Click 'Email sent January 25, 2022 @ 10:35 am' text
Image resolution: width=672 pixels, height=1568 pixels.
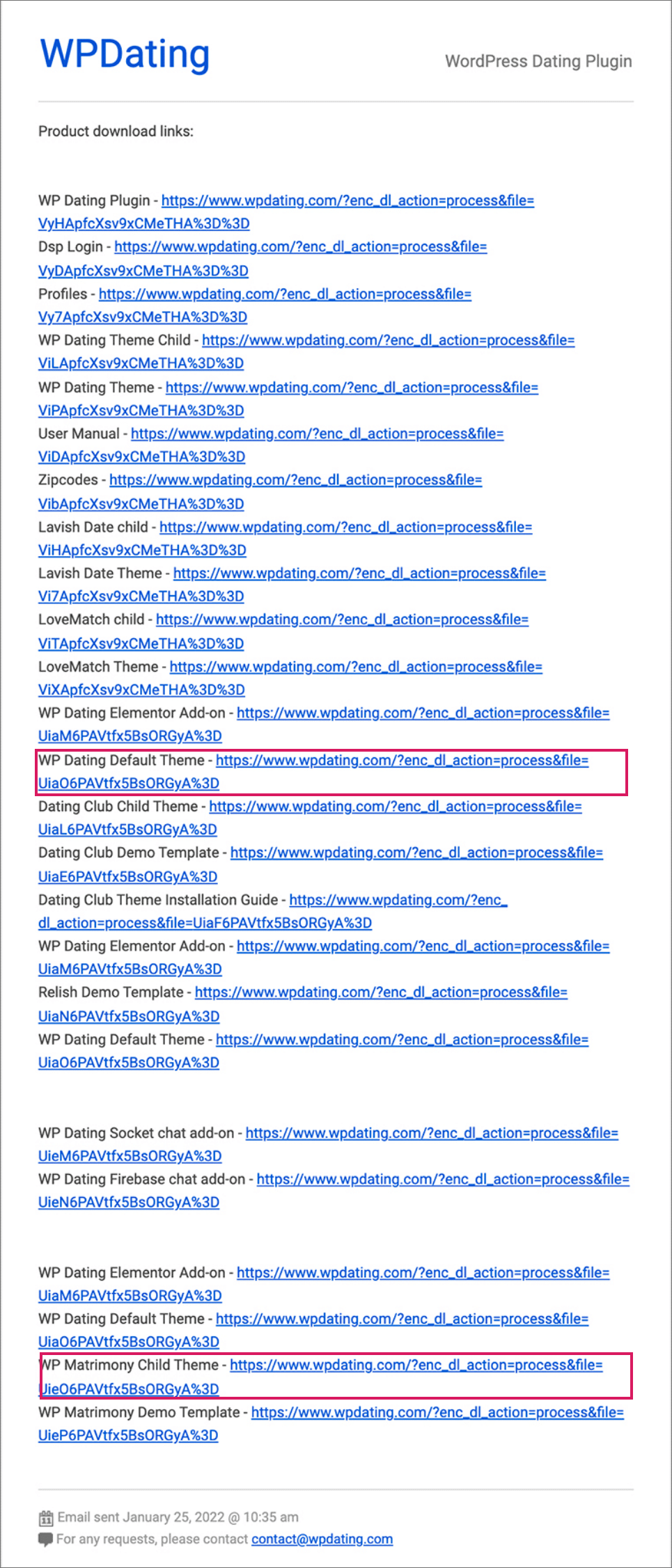pos(178,1517)
